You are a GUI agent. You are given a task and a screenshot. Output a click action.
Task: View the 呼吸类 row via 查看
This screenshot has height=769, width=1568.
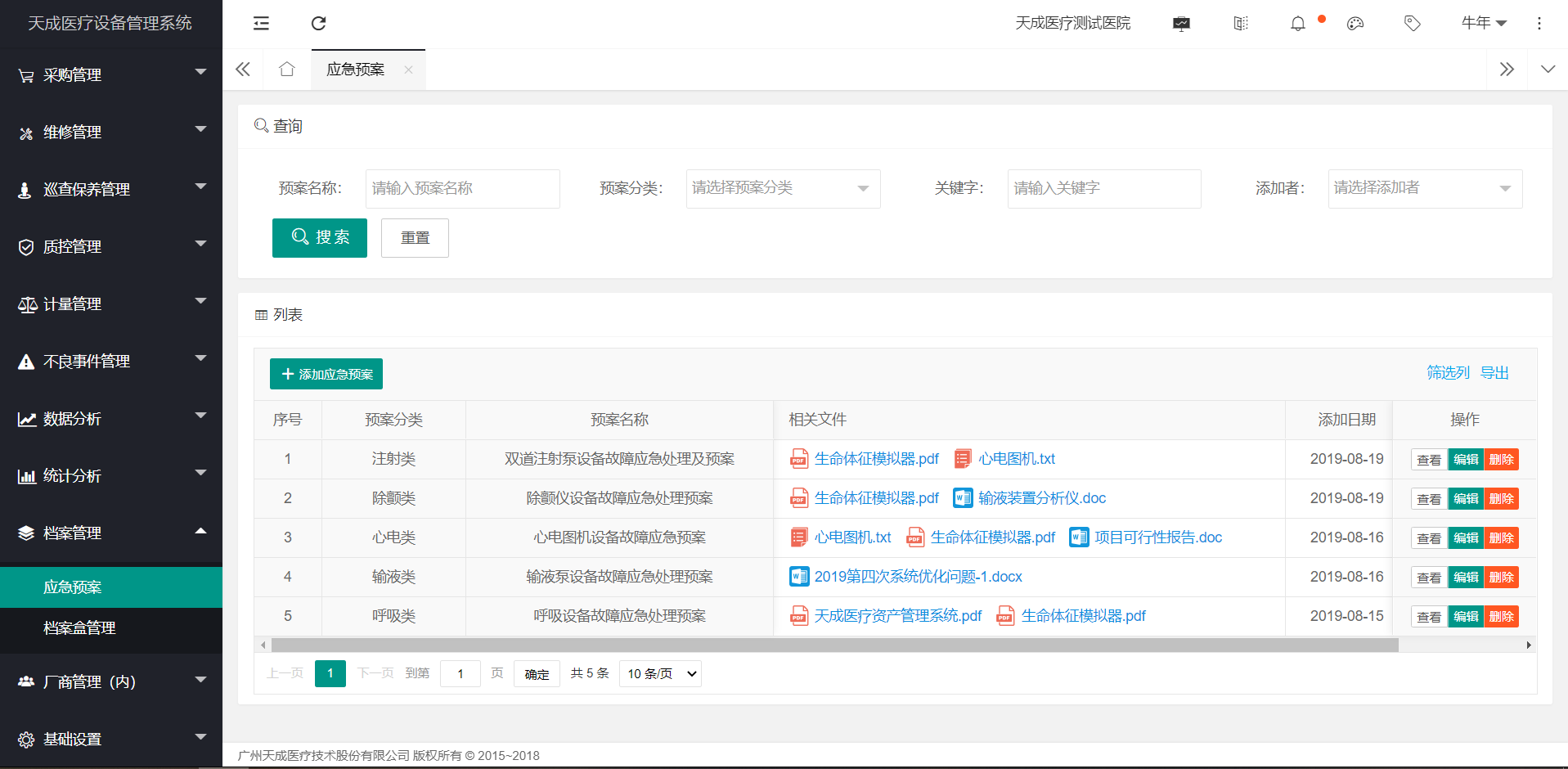[1429, 617]
